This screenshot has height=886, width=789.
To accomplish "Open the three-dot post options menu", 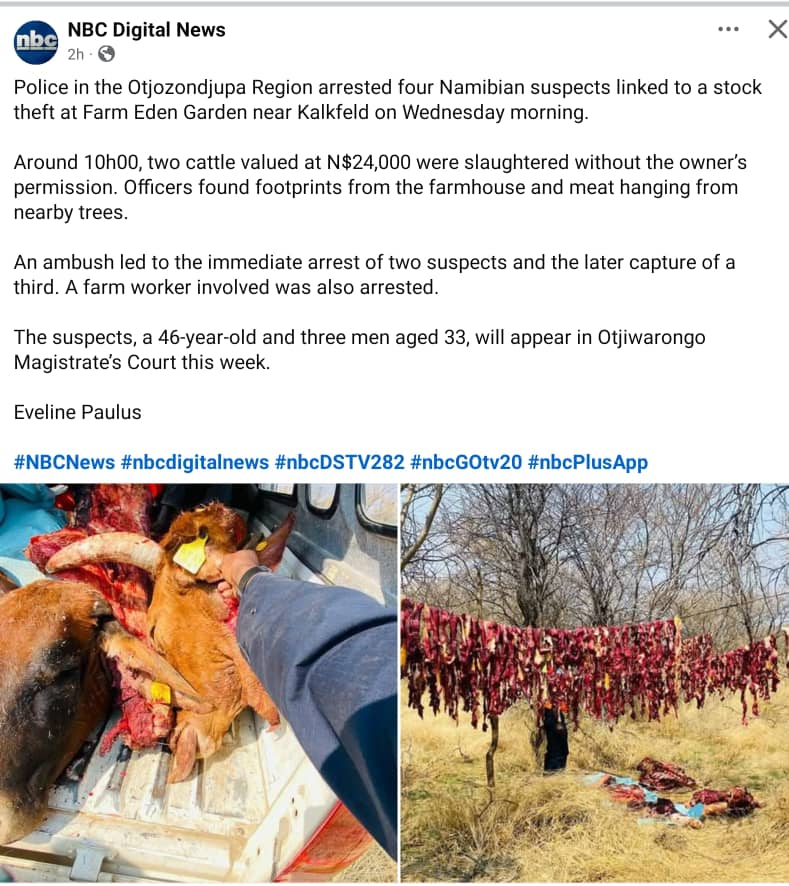I will point(728,29).
